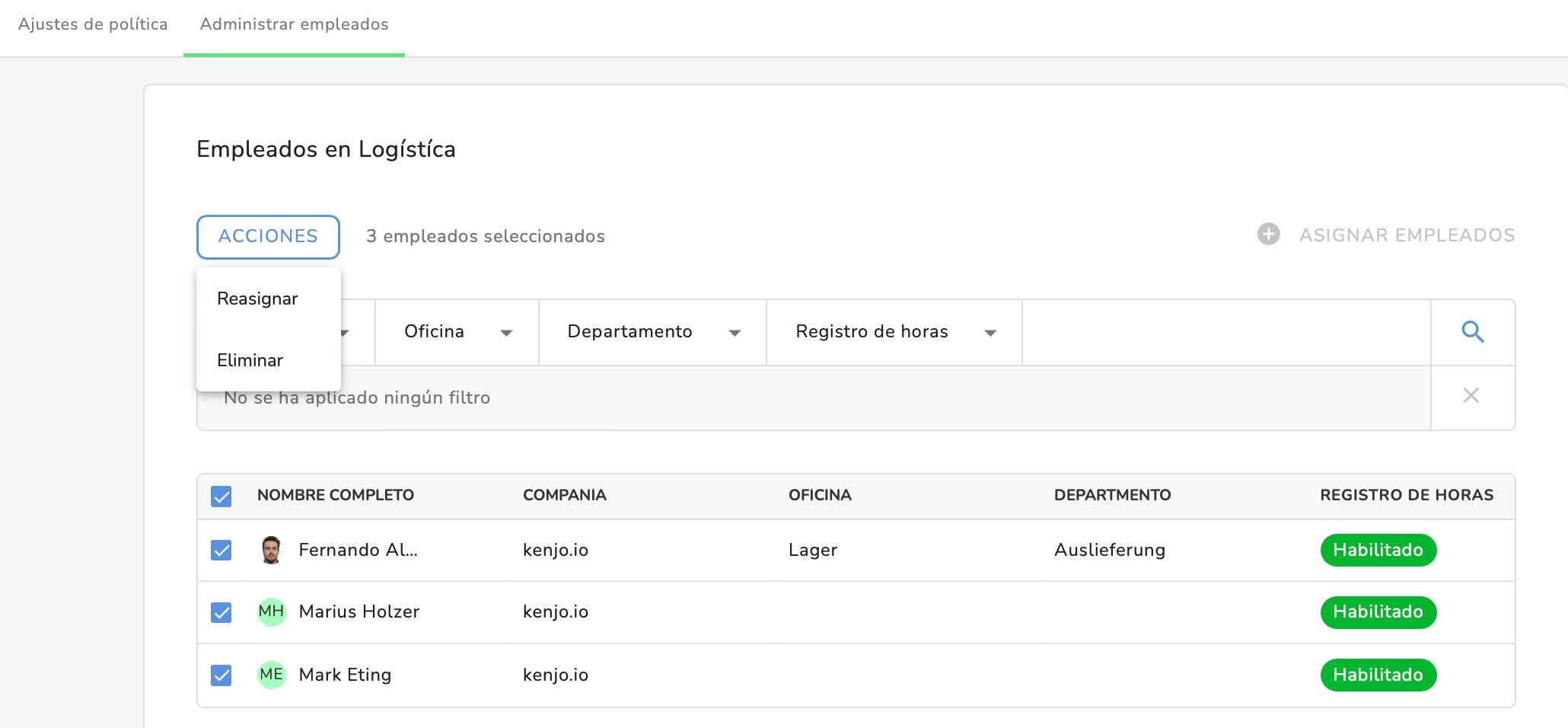Screen dimensions: 1568x728
Task: Click the ME avatar for Mark Eting
Action: (271, 675)
